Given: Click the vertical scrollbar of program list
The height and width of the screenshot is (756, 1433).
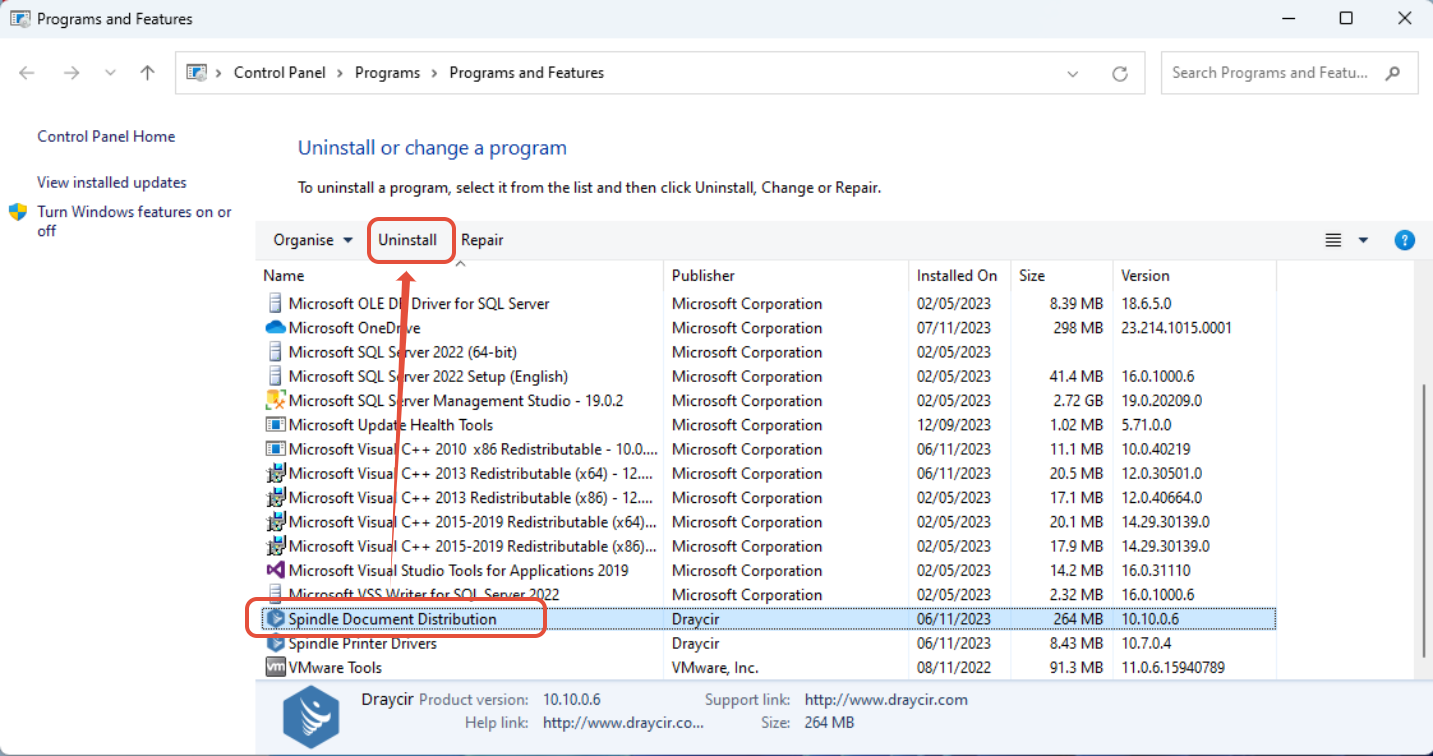Looking at the screenshot, I should [x=1424, y=520].
